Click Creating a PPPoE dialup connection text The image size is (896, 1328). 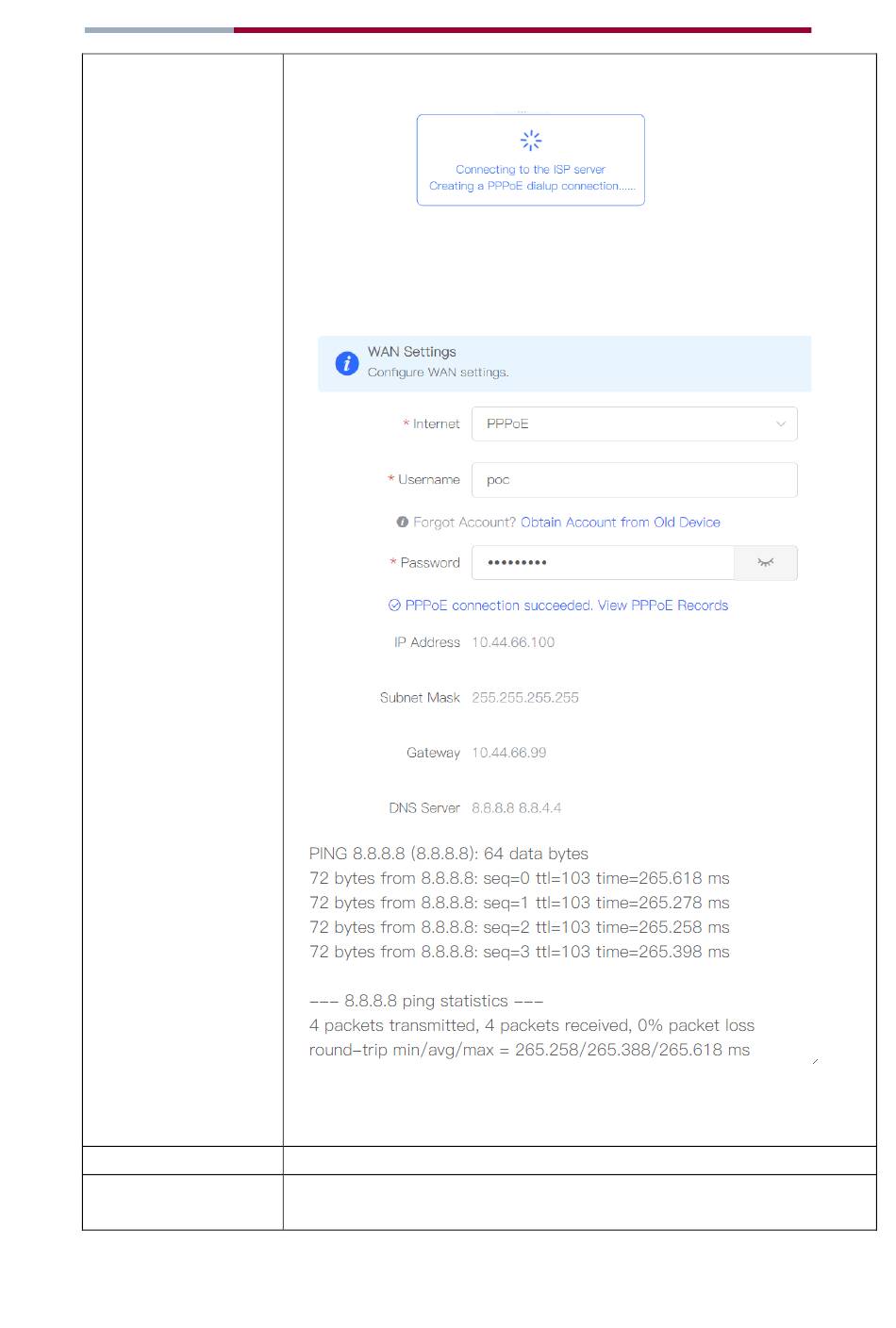point(532,186)
